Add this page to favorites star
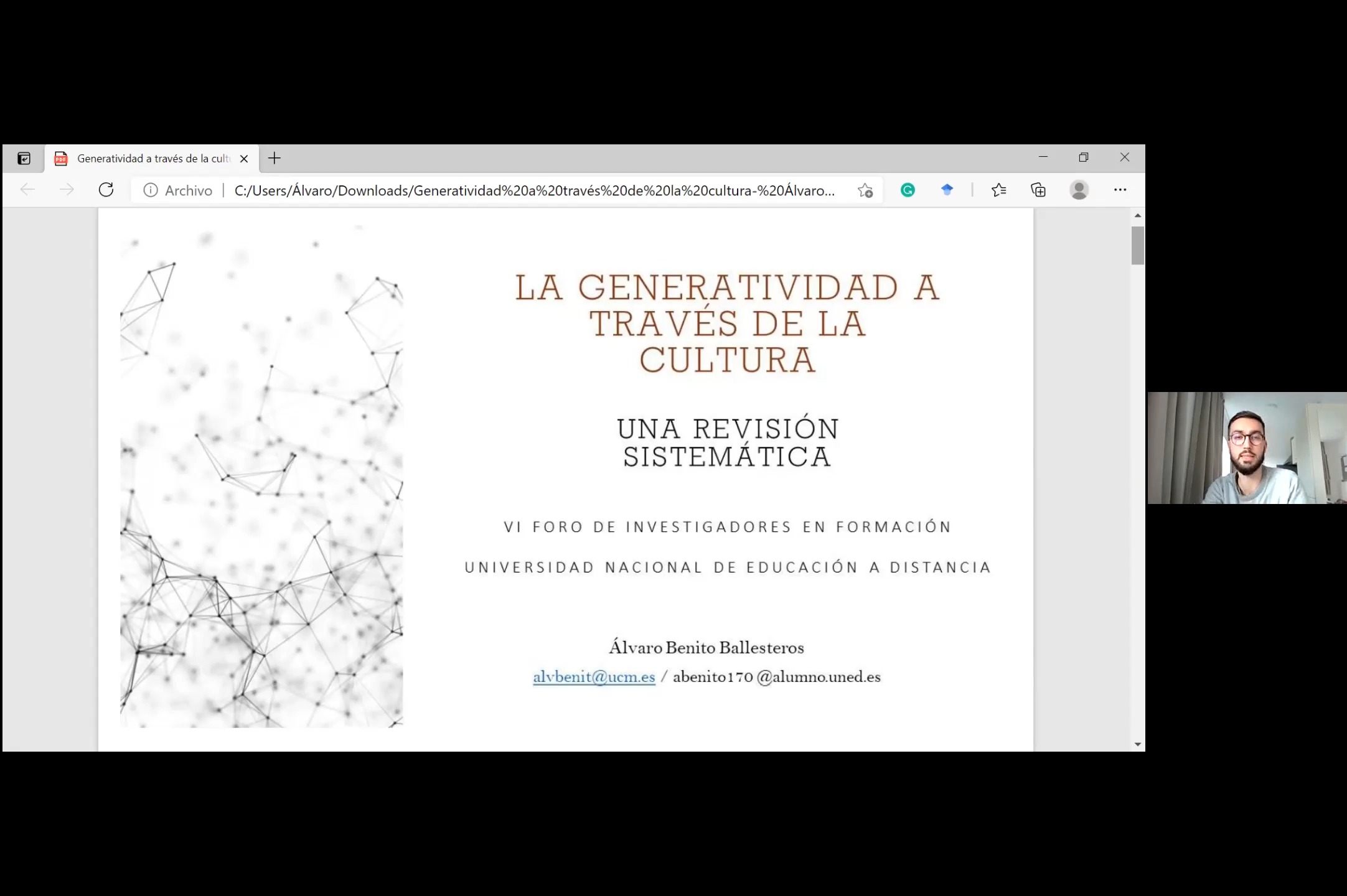 pyautogui.click(x=865, y=190)
